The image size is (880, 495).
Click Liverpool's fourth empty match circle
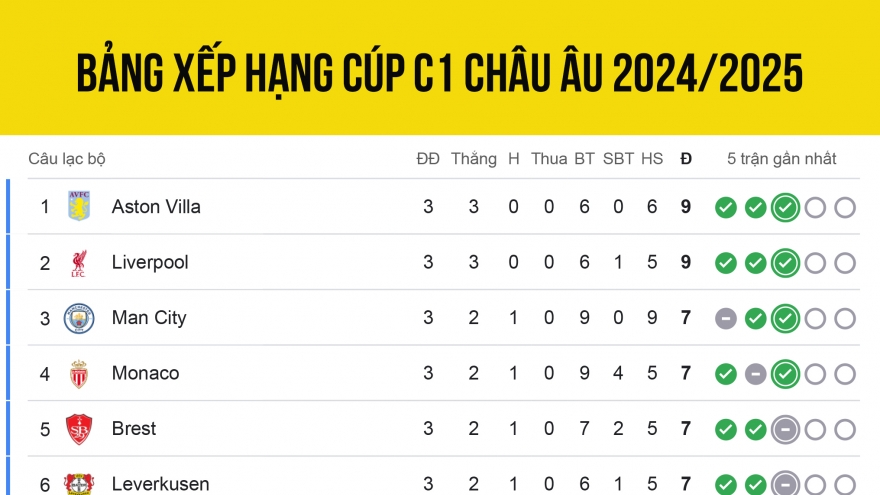[815, 263]
